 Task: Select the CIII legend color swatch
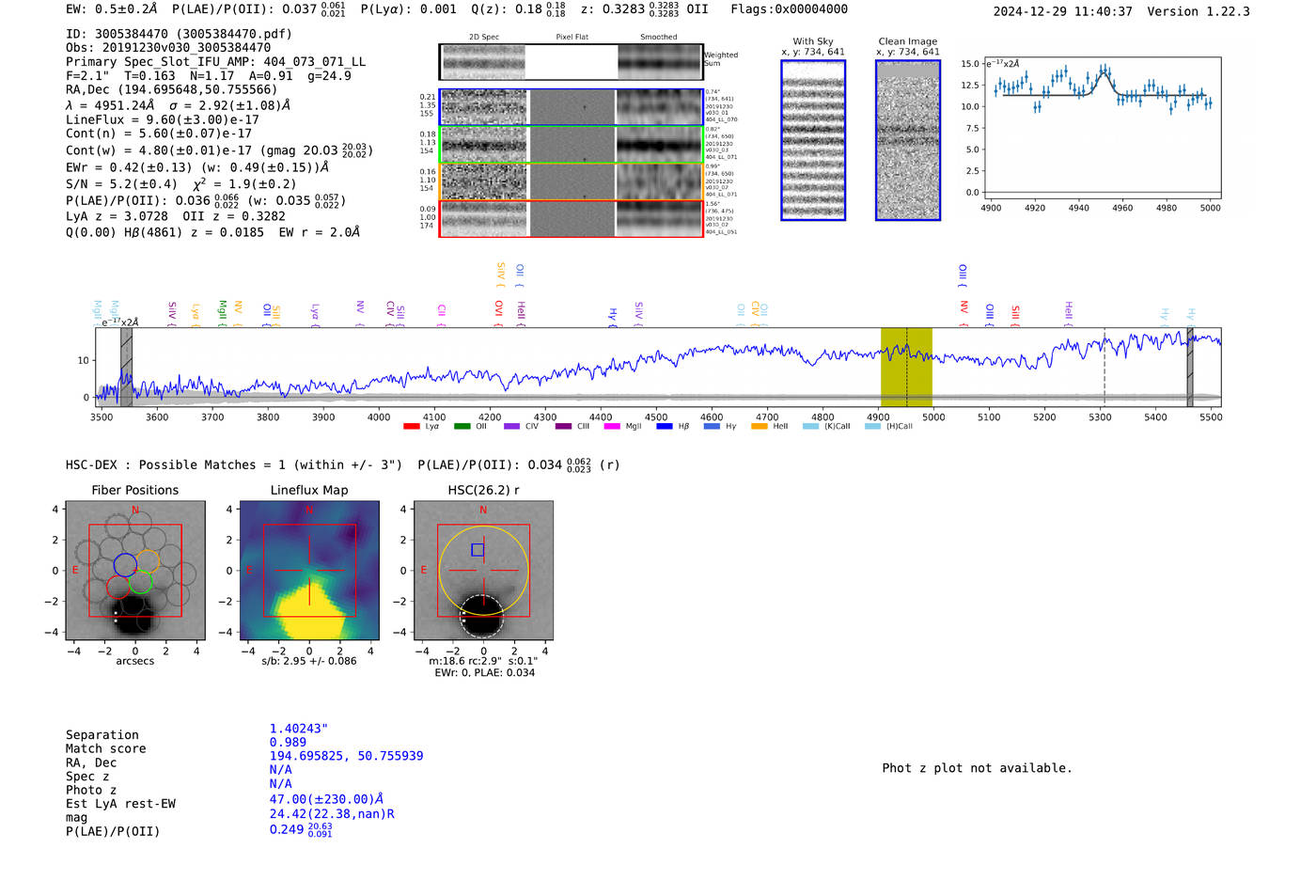pos(563,427)
